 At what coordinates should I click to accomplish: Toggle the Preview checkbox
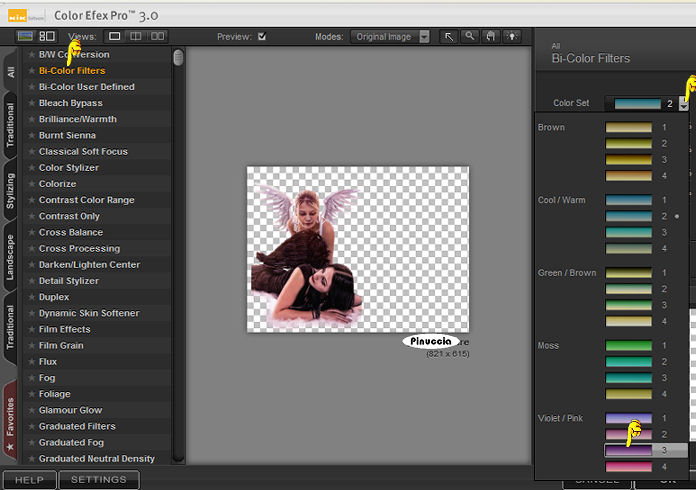pos(262,36)
